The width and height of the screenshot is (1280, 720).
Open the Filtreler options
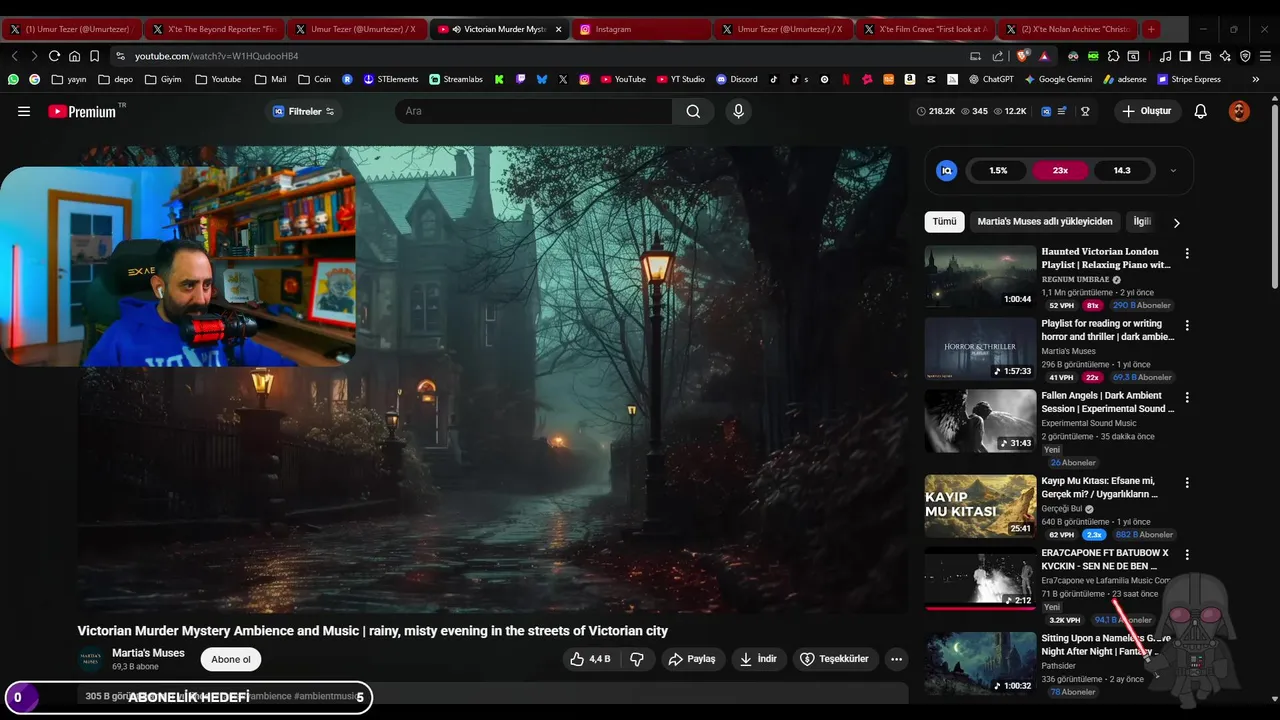click(x=304, y=111)
